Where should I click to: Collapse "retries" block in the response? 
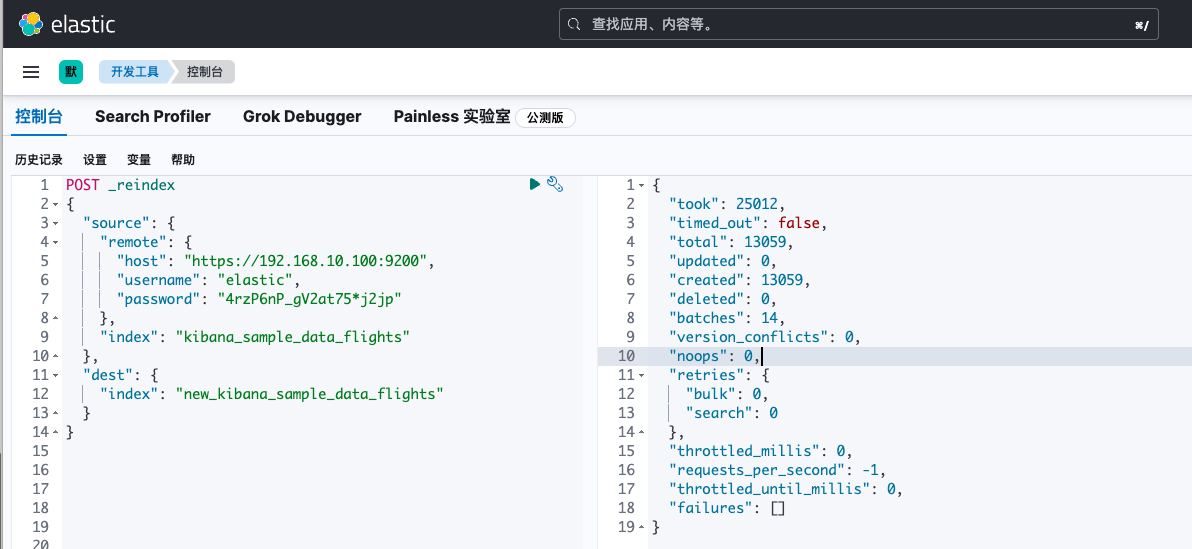pos(641,375)
